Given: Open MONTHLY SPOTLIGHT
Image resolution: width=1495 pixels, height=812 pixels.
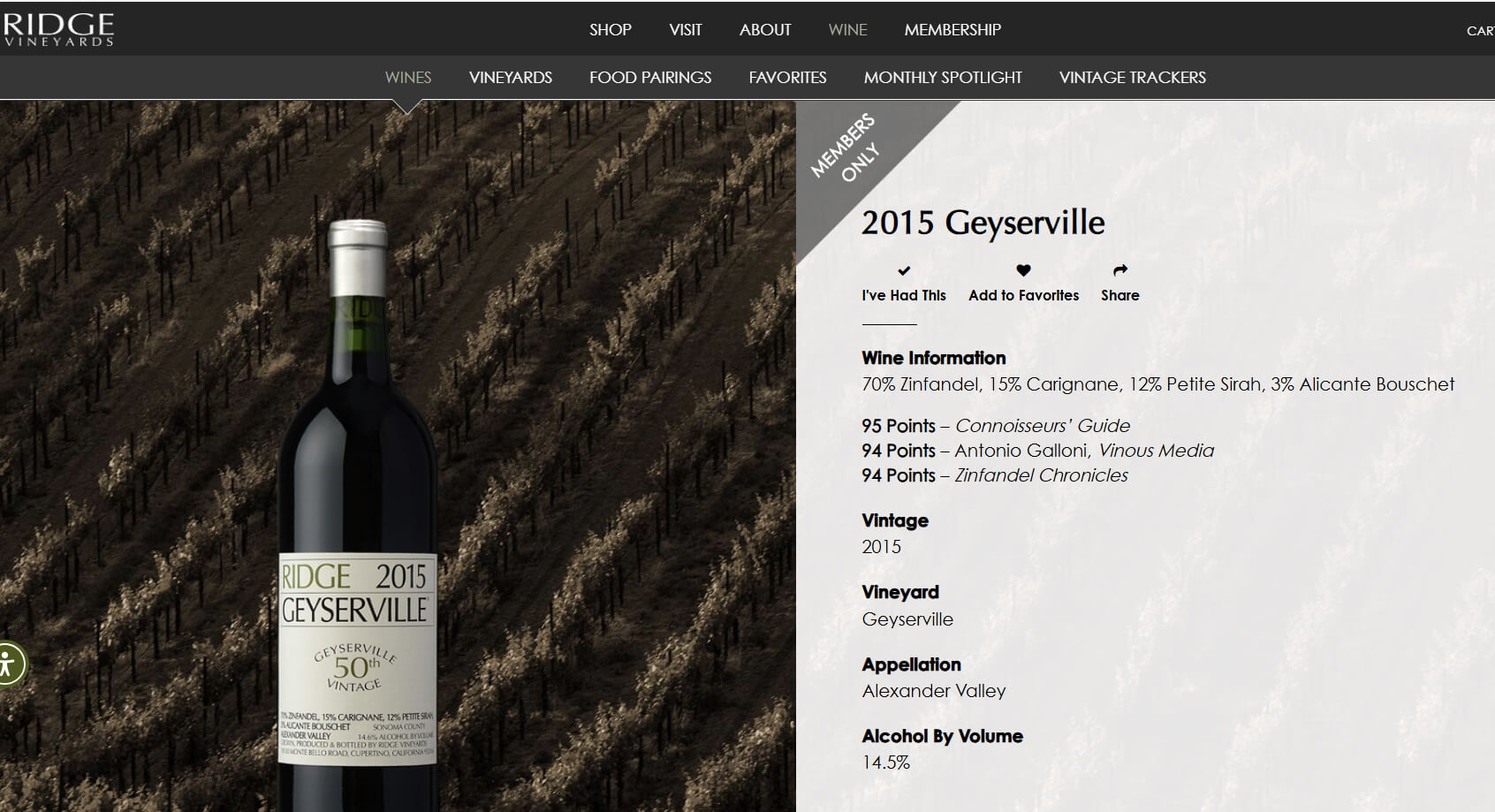Looking at the screenshot, I should tap(943, 77).
